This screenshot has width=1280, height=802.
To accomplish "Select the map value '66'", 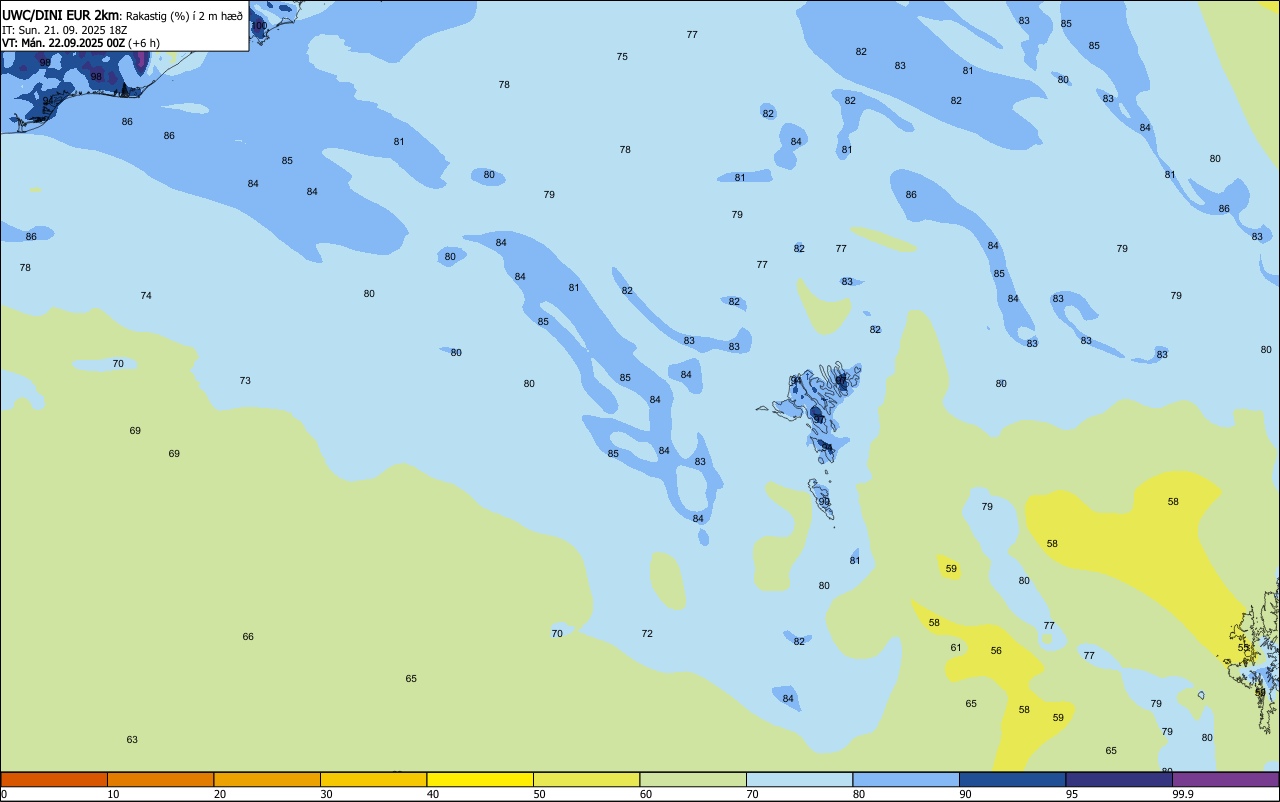I will 248,637.
